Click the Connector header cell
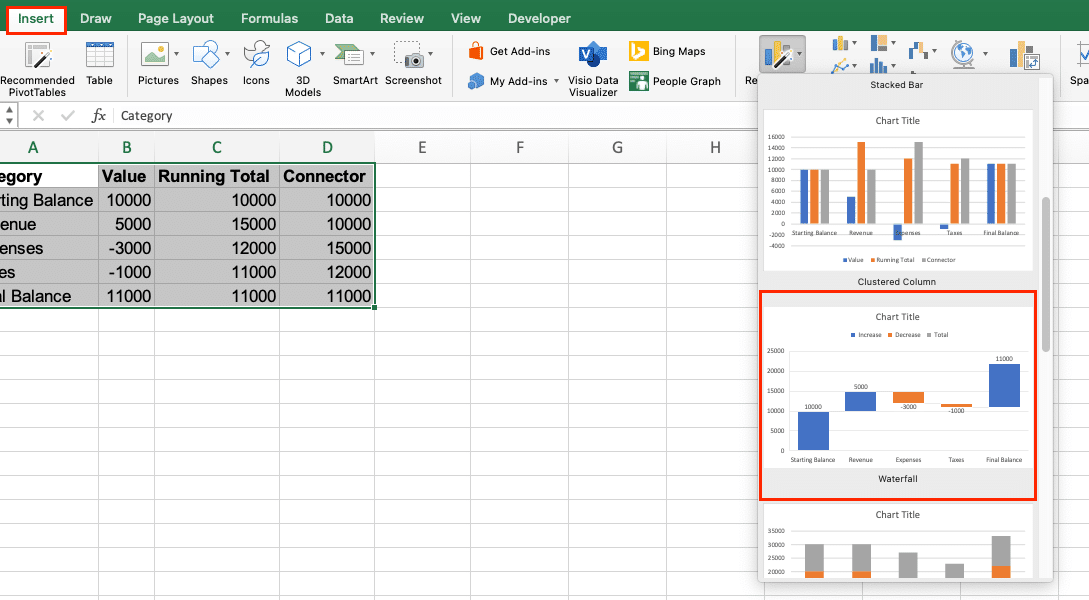1089x600 pixels. click(327, 176)
